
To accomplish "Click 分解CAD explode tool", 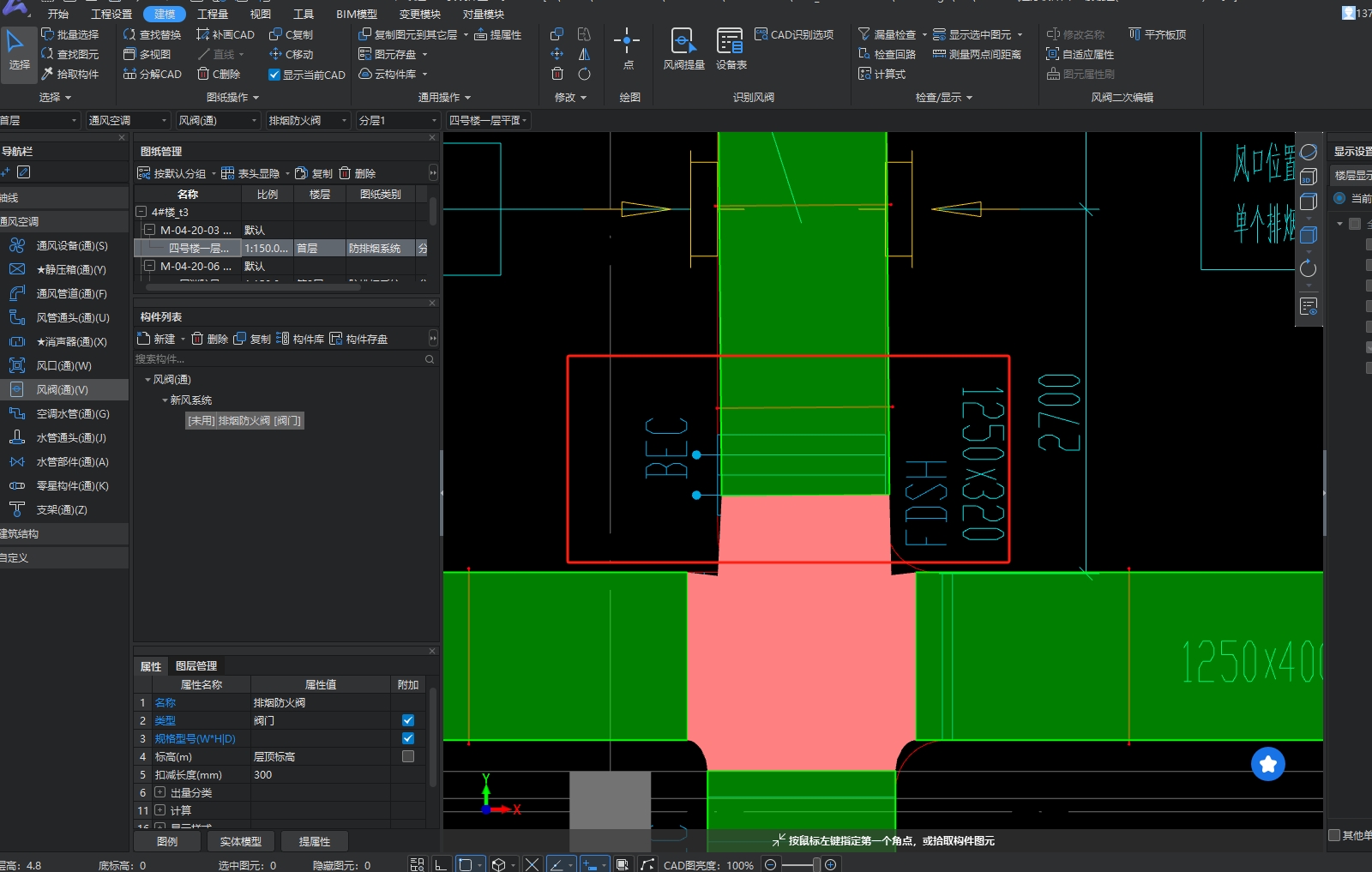I will pyautogui.click(x=152, y=74).
